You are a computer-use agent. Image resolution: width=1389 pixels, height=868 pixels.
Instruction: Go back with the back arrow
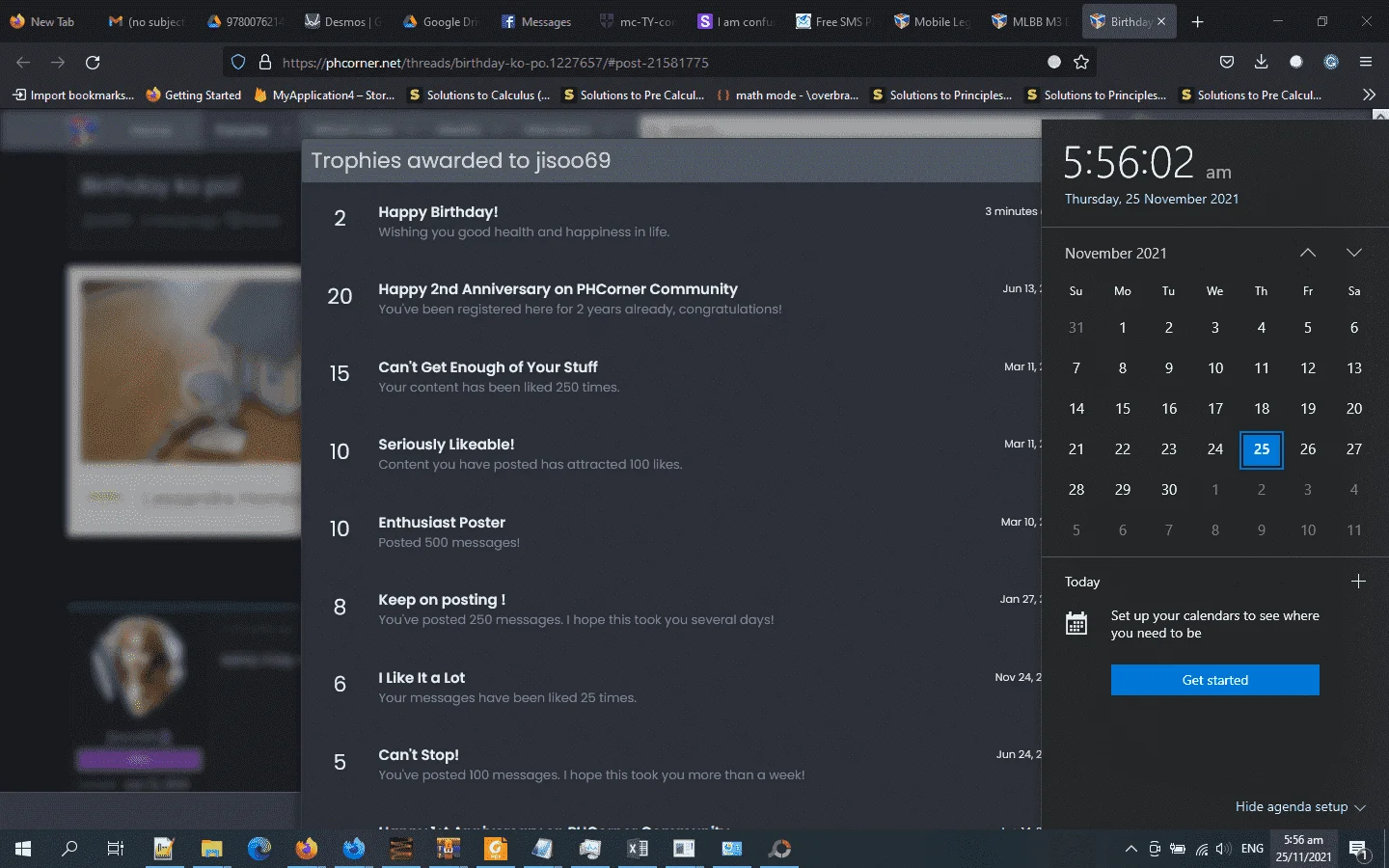pos(23,62)
